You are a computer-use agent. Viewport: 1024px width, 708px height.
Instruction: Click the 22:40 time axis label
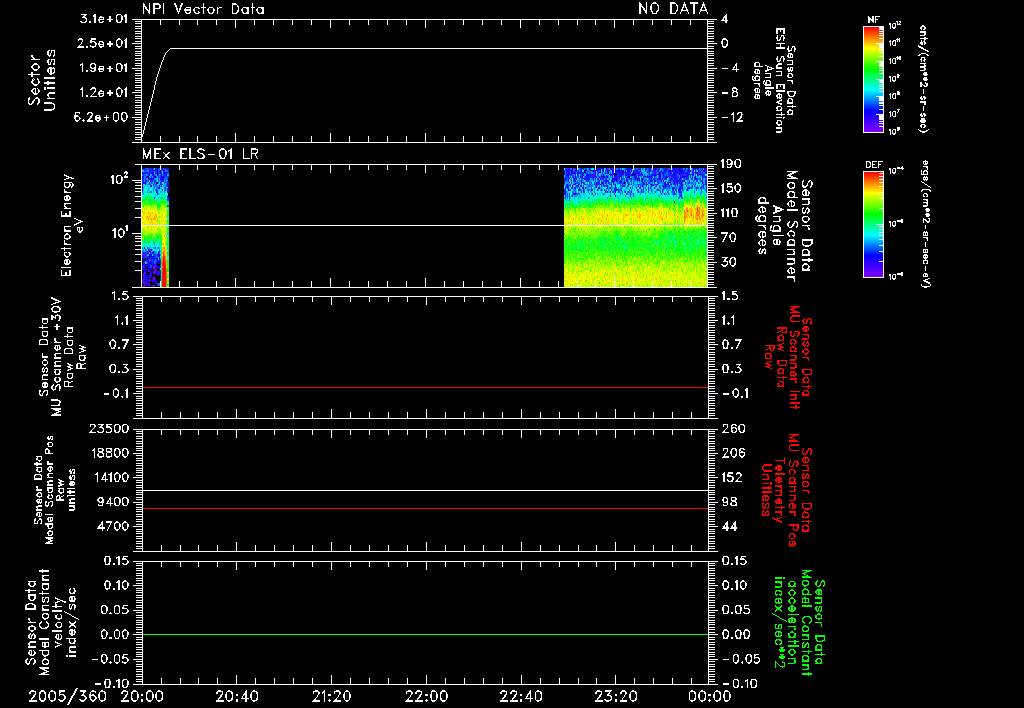point(520,696)
